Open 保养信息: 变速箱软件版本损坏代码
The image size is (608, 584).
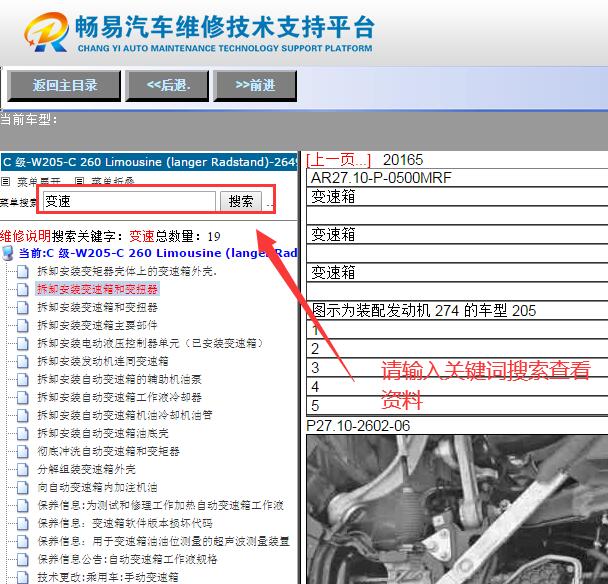tap(125, 523)
